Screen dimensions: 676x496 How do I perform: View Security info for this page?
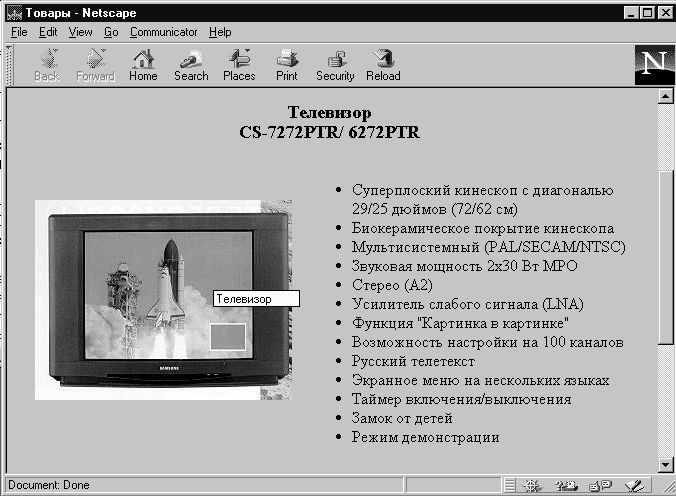(335, 64)
